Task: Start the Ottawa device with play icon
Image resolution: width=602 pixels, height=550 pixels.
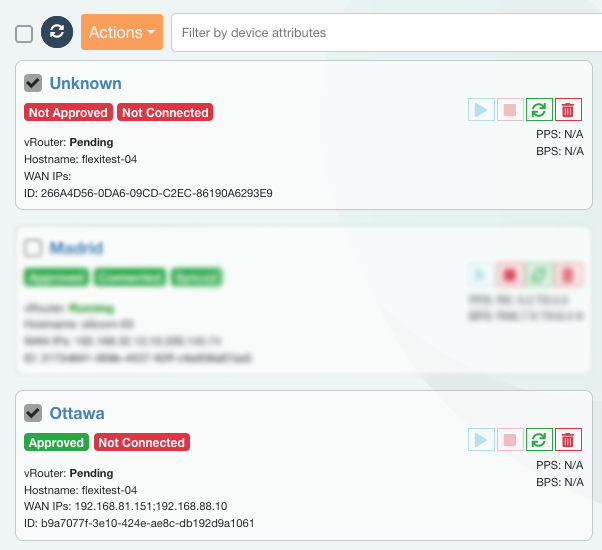Action: tap(482, 440)
